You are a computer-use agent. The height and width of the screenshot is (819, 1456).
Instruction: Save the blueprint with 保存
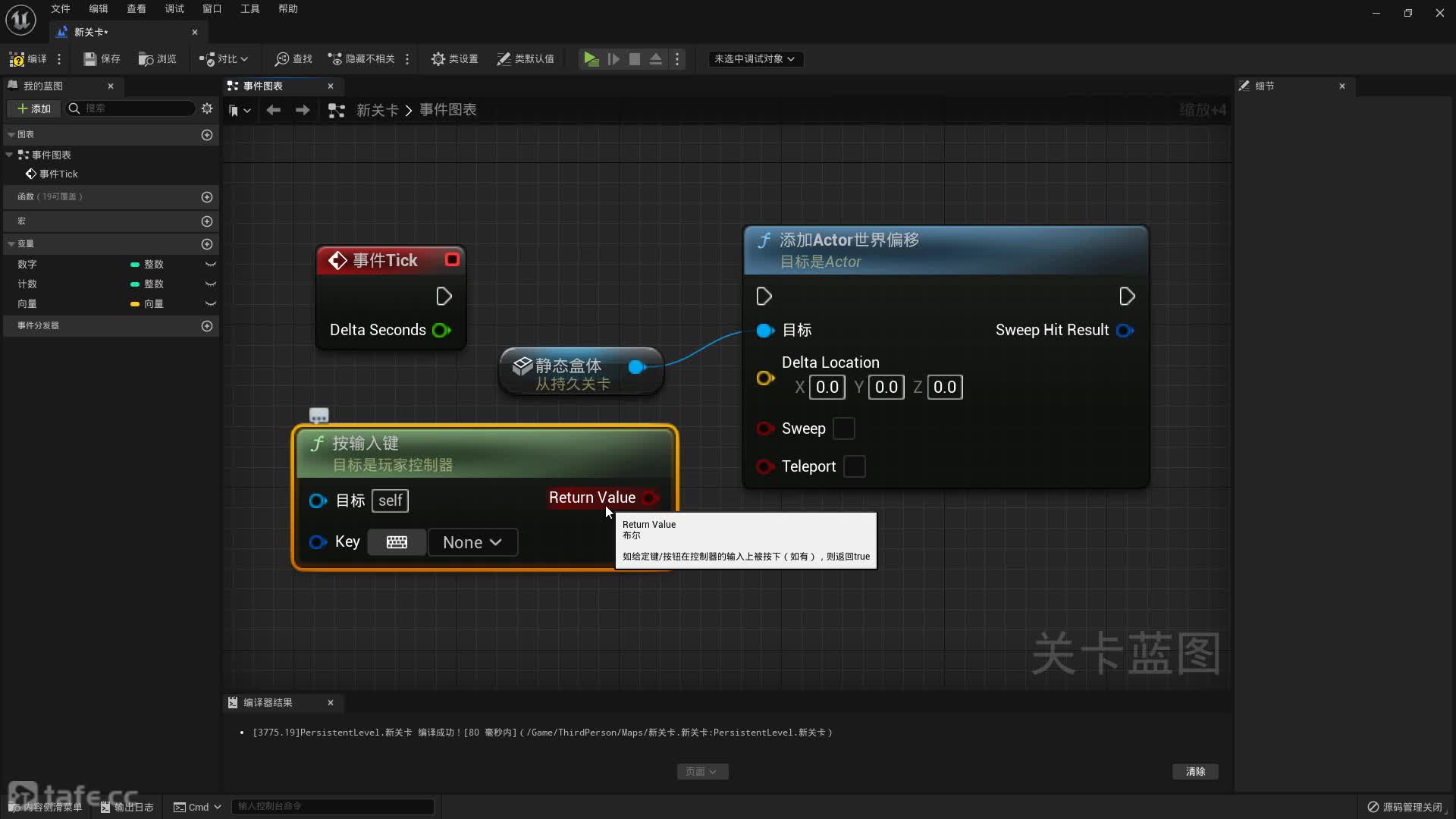pos(102,58)
